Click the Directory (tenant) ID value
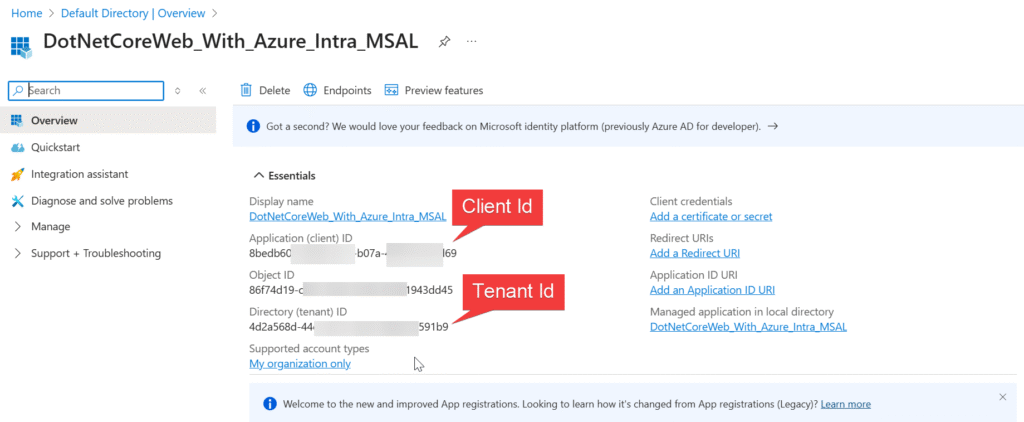Screen dimensions: 1024x422 click(349, 327)
